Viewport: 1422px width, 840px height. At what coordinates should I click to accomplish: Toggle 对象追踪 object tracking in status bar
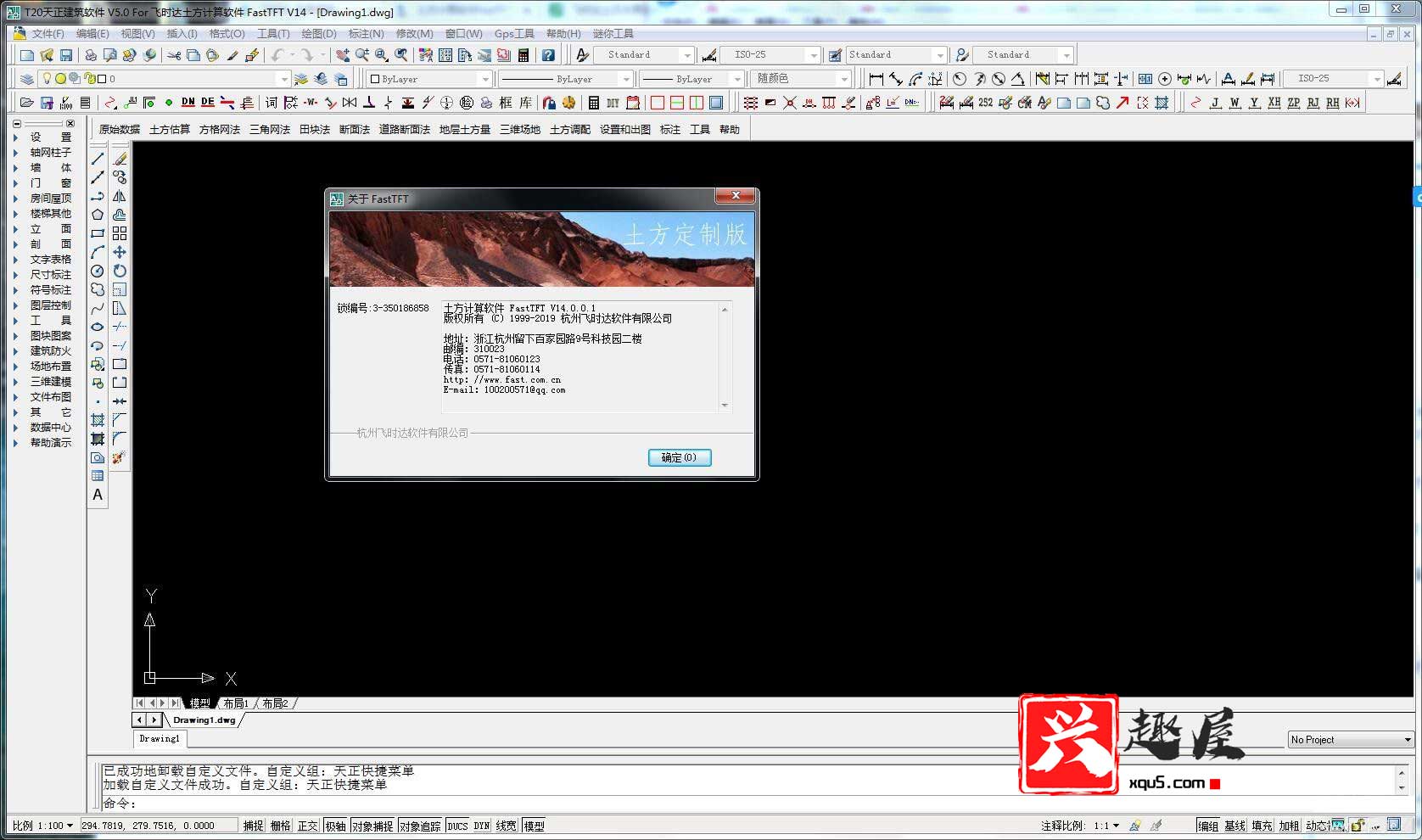[x=420, y=826]
